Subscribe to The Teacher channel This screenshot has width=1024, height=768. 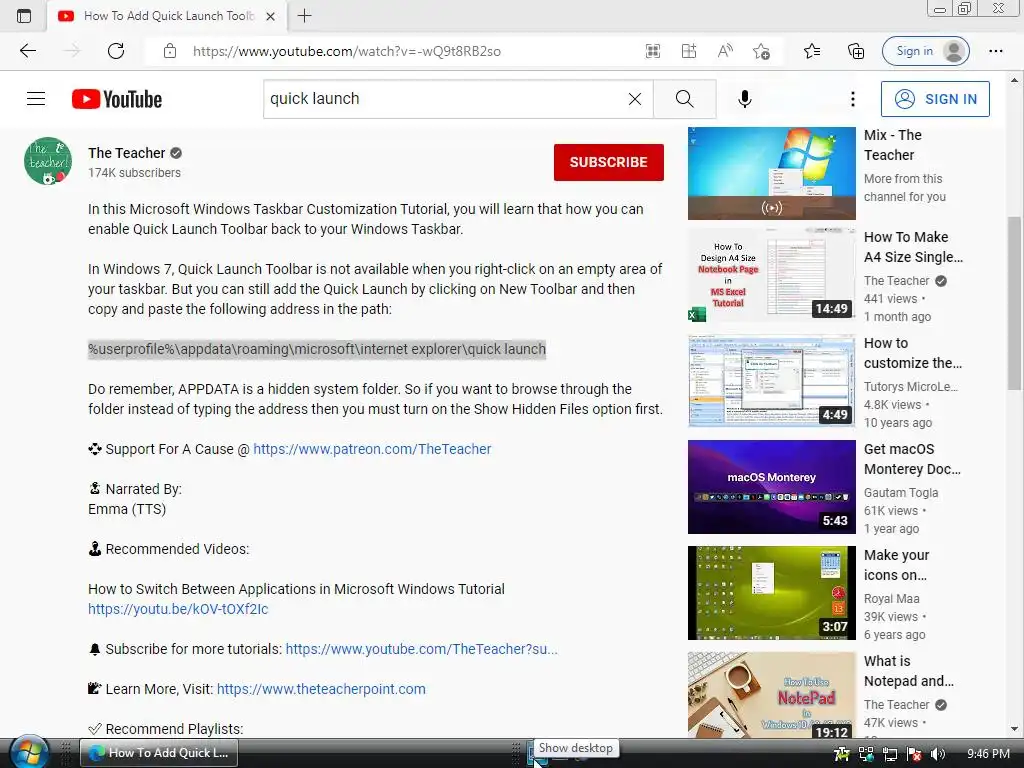point(609,162)
